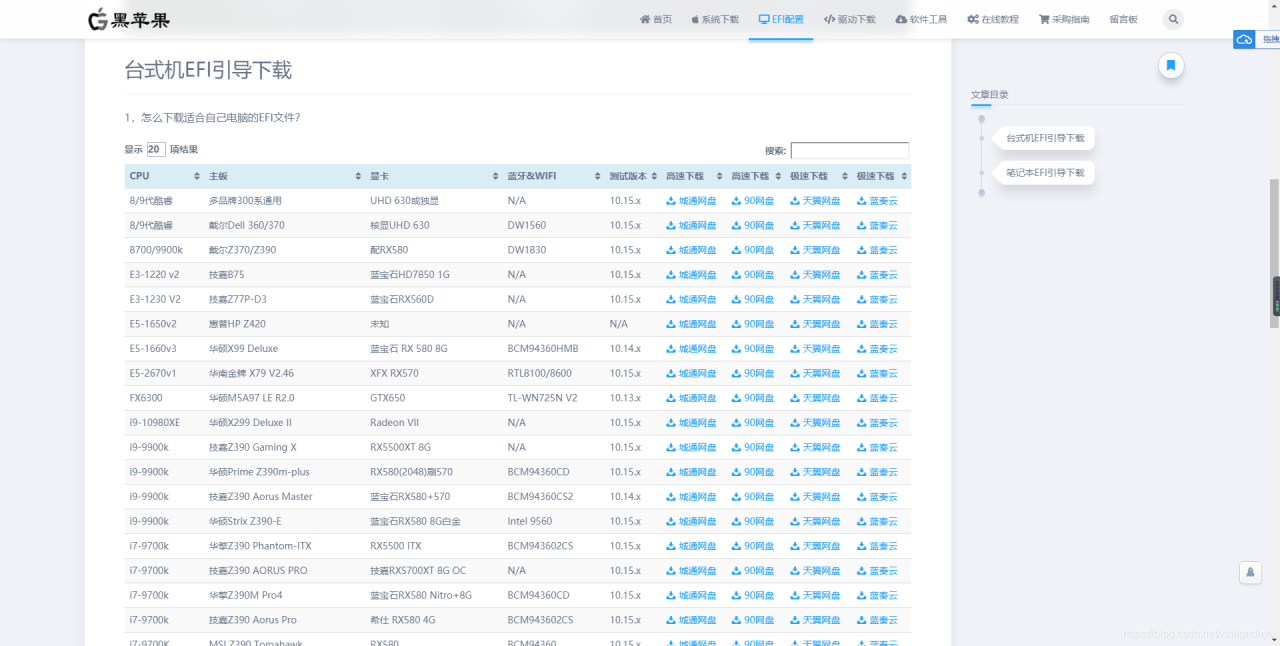Switch to the EFI配置 tab
The image size is (1280, 646).
[780, 18]
